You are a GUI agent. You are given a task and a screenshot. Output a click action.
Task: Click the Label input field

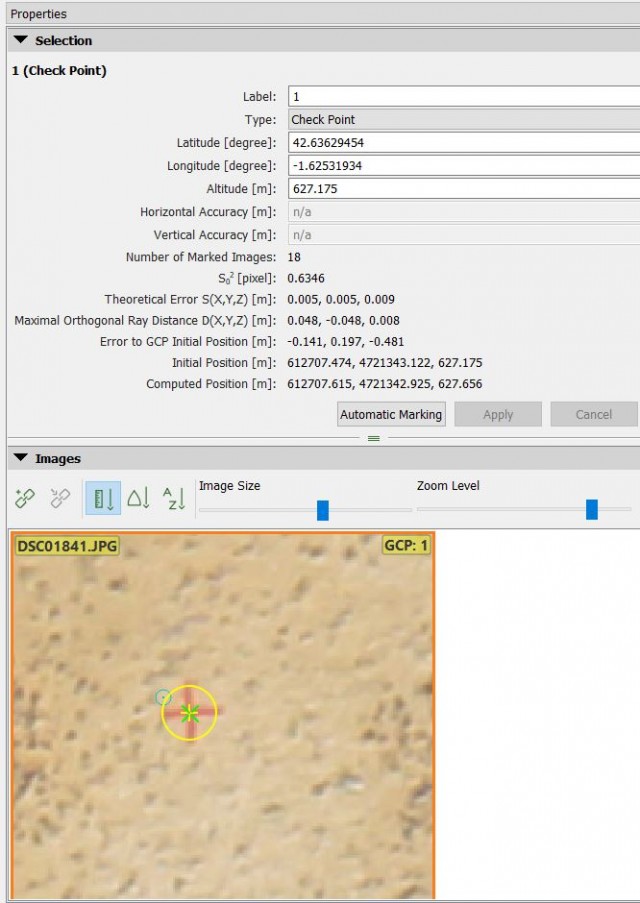[x=464, y=96]
